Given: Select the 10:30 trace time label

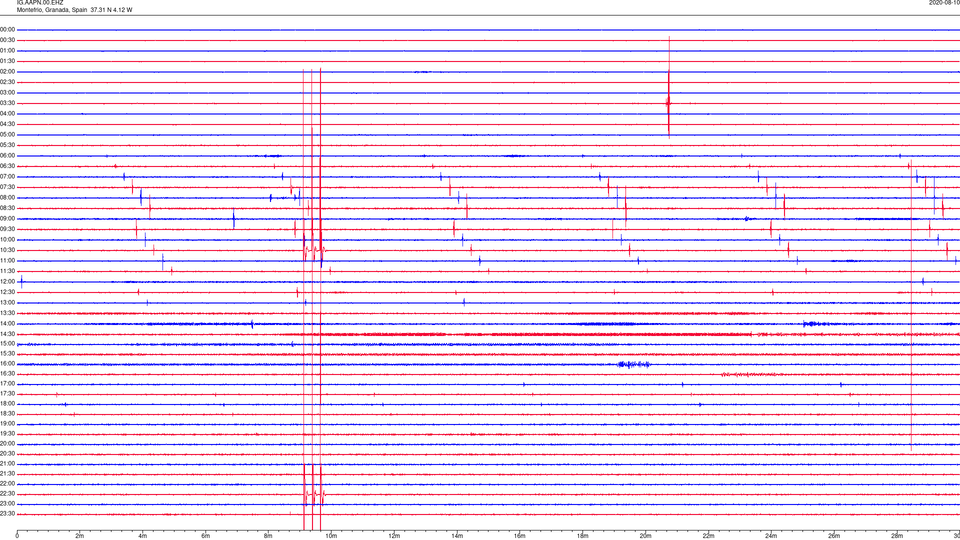Looking at the screenshot, I should point(7,250).
